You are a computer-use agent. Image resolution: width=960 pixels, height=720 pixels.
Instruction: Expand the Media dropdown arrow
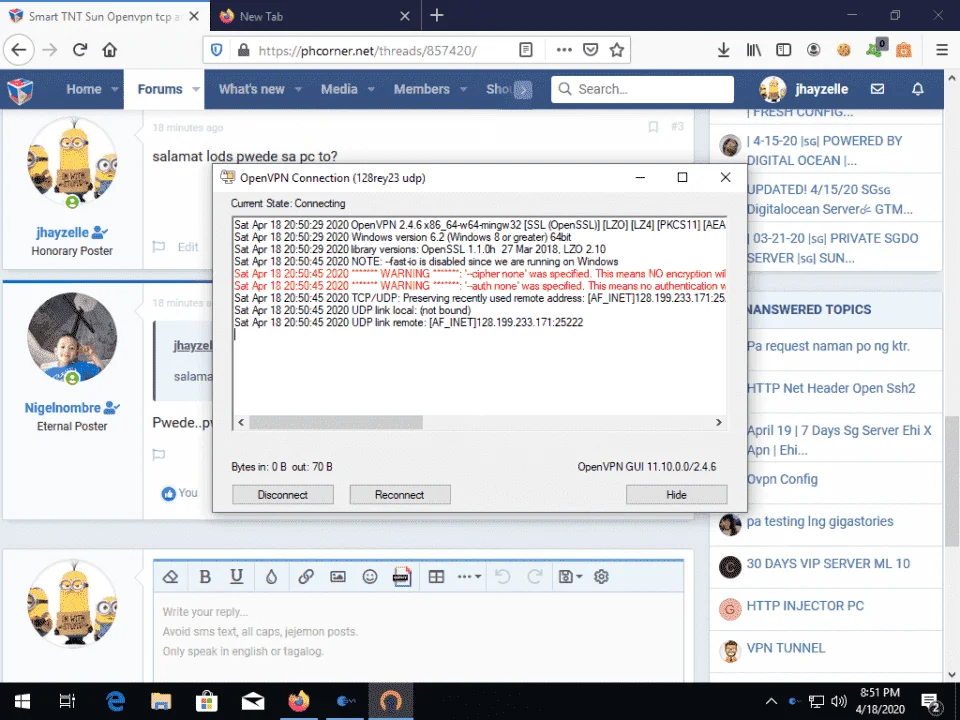(370, 89)
